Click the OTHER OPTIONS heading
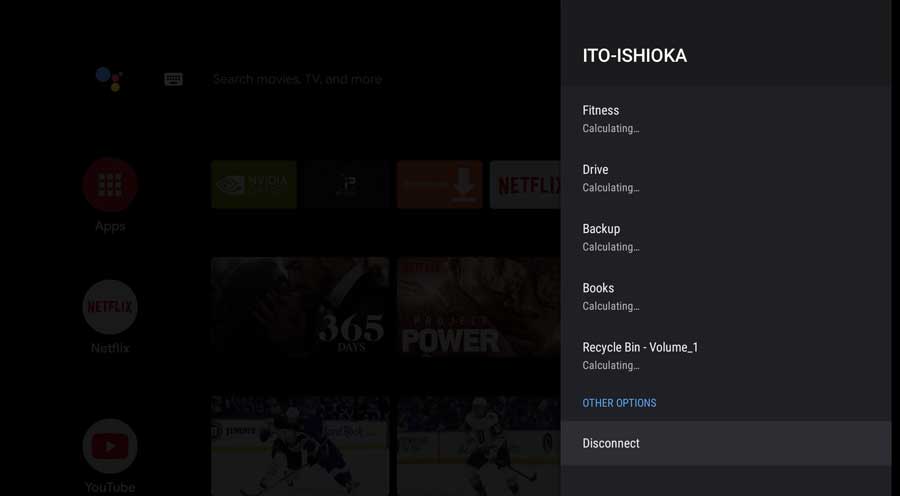 [619, 403]
